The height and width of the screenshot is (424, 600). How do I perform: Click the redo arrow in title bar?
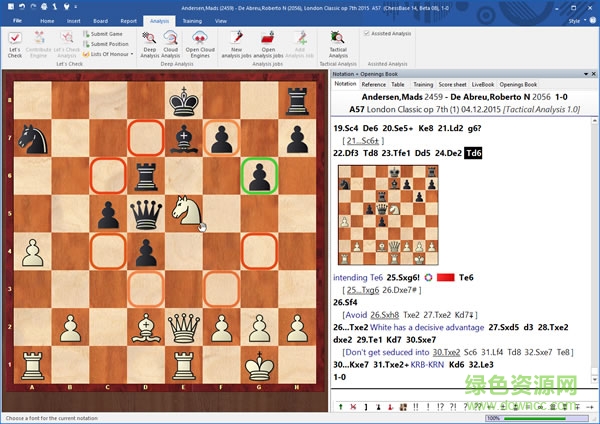click(33, 7)
